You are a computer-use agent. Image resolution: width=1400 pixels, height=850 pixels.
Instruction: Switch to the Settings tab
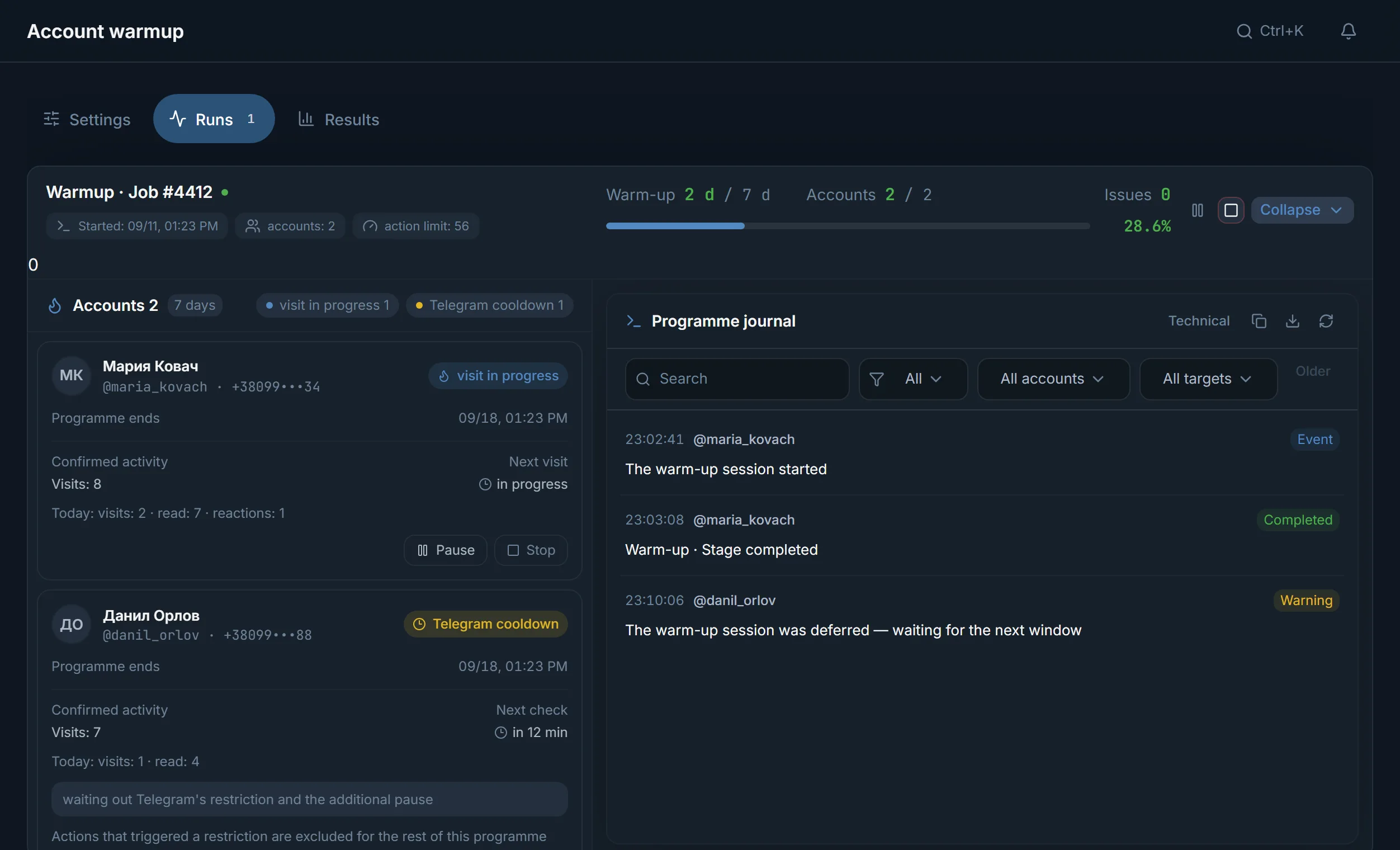[x=87, y=119]
